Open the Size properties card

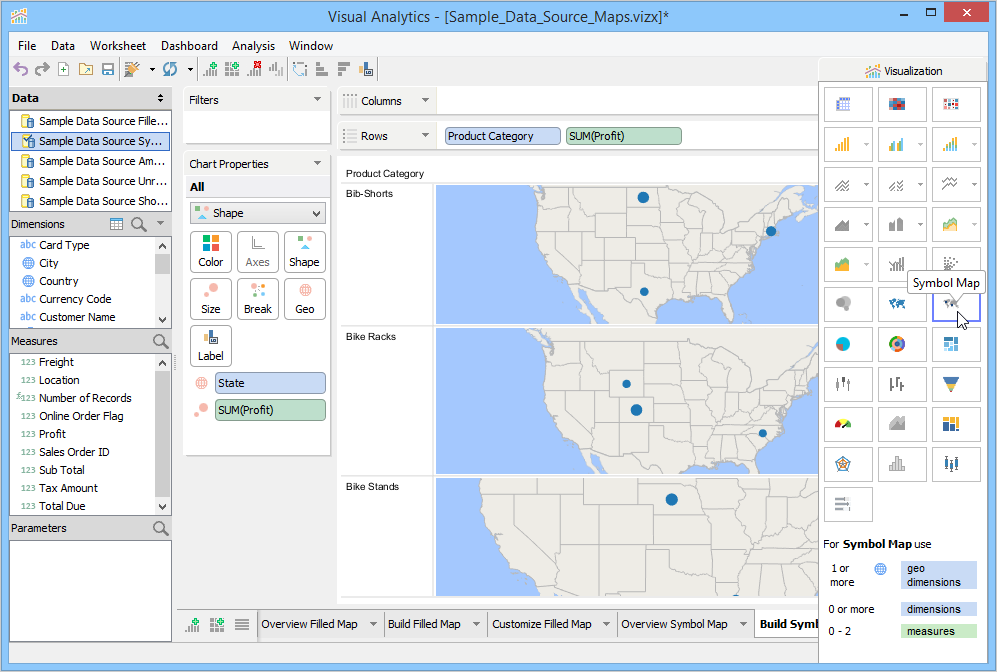pyautogui.click(x=211, y=298)
